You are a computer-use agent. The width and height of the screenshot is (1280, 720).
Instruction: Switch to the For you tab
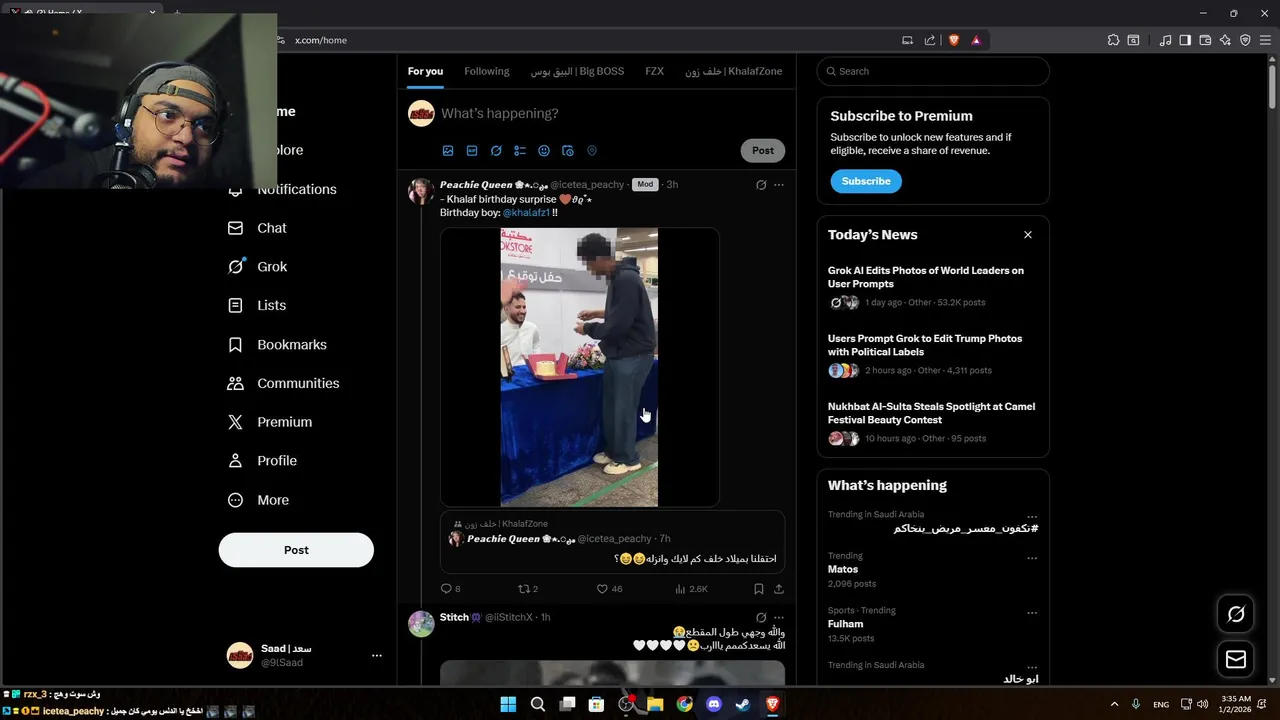click(425, 71)
